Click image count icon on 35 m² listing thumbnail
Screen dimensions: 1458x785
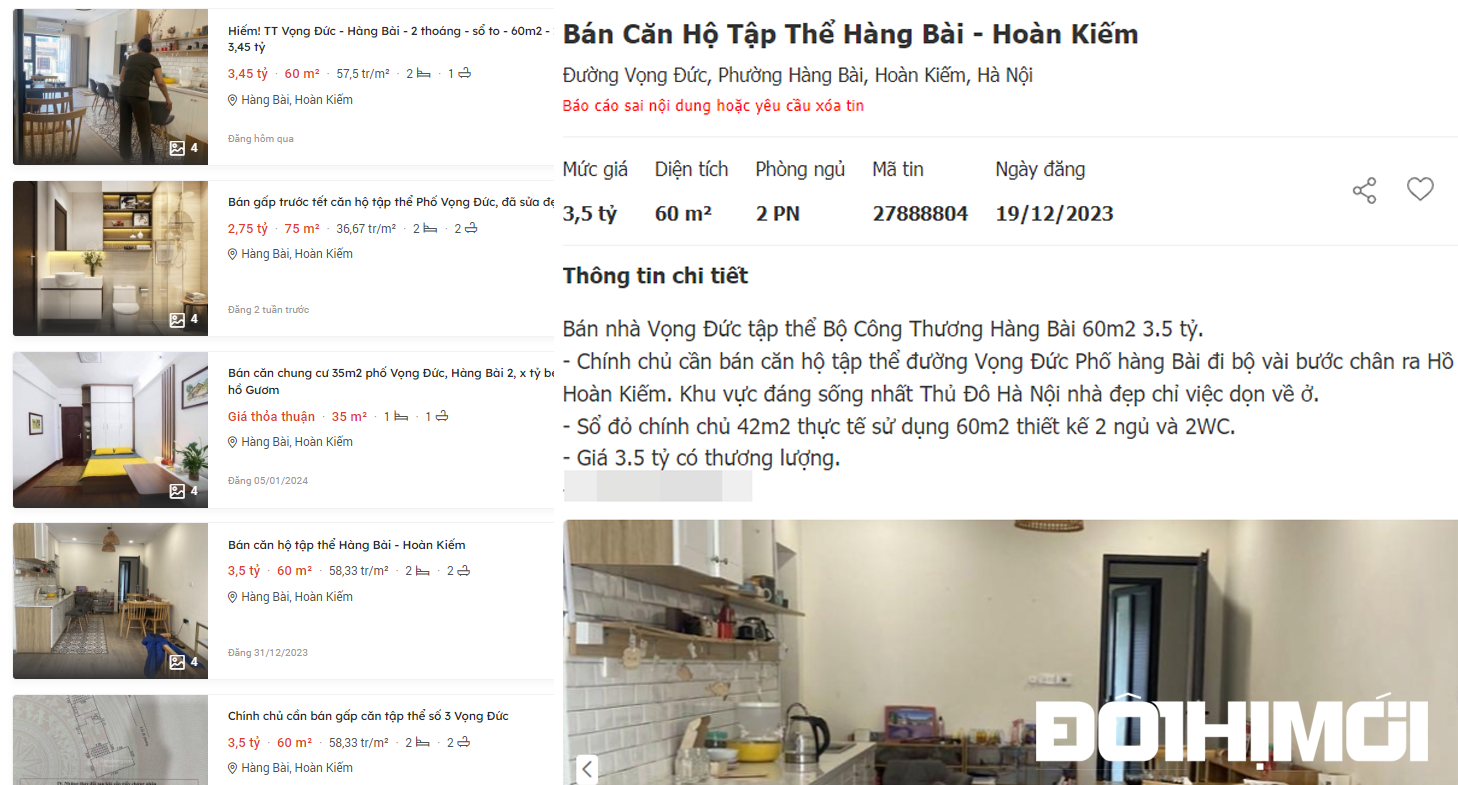[x=177, y=491]
